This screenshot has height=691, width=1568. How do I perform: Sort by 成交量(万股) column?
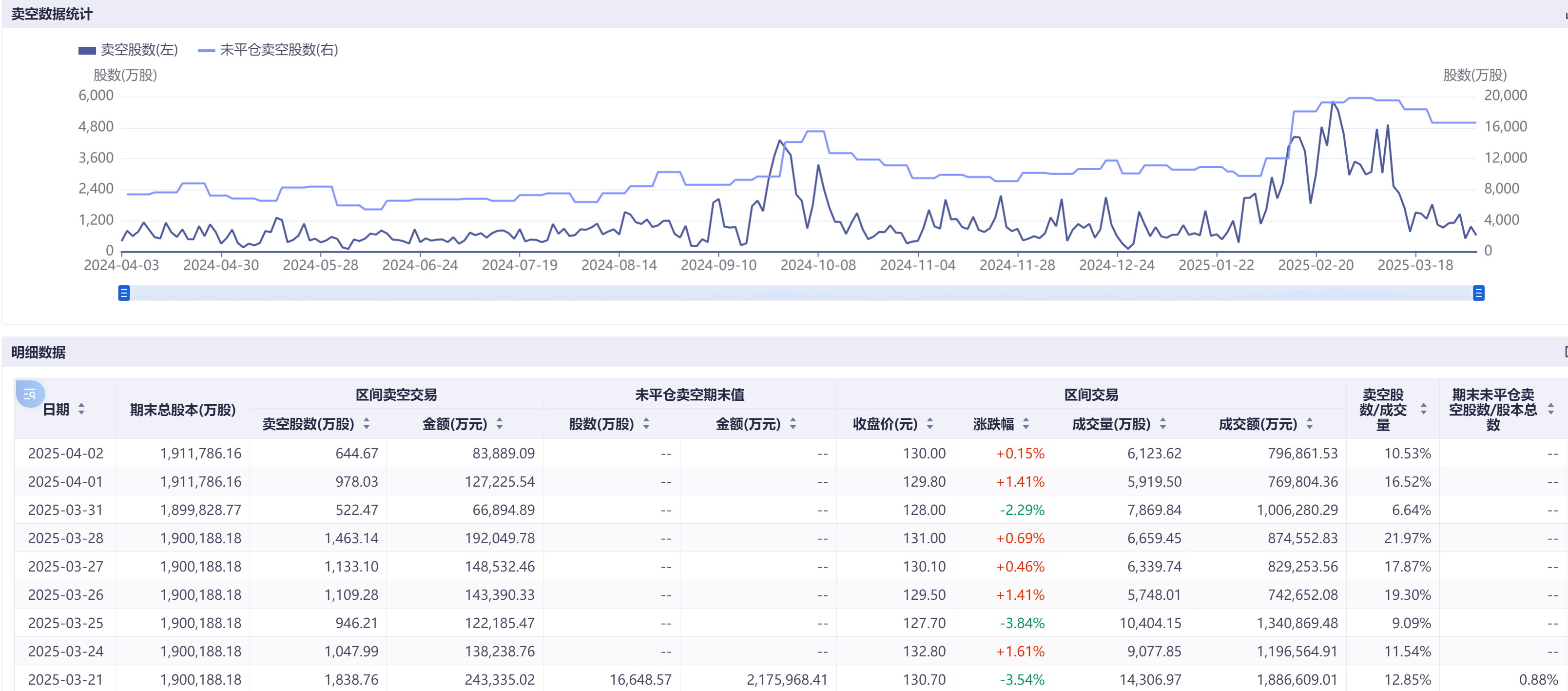point(1162,424)
